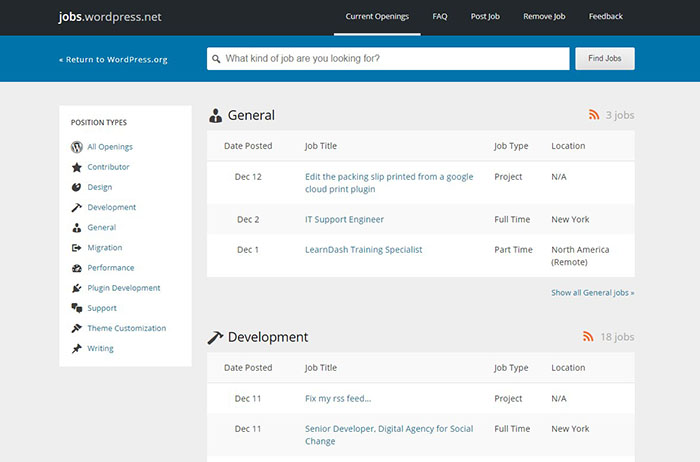Select Theme Customization in position types
The image size is (700, 462).
click(x=126, y=328)
